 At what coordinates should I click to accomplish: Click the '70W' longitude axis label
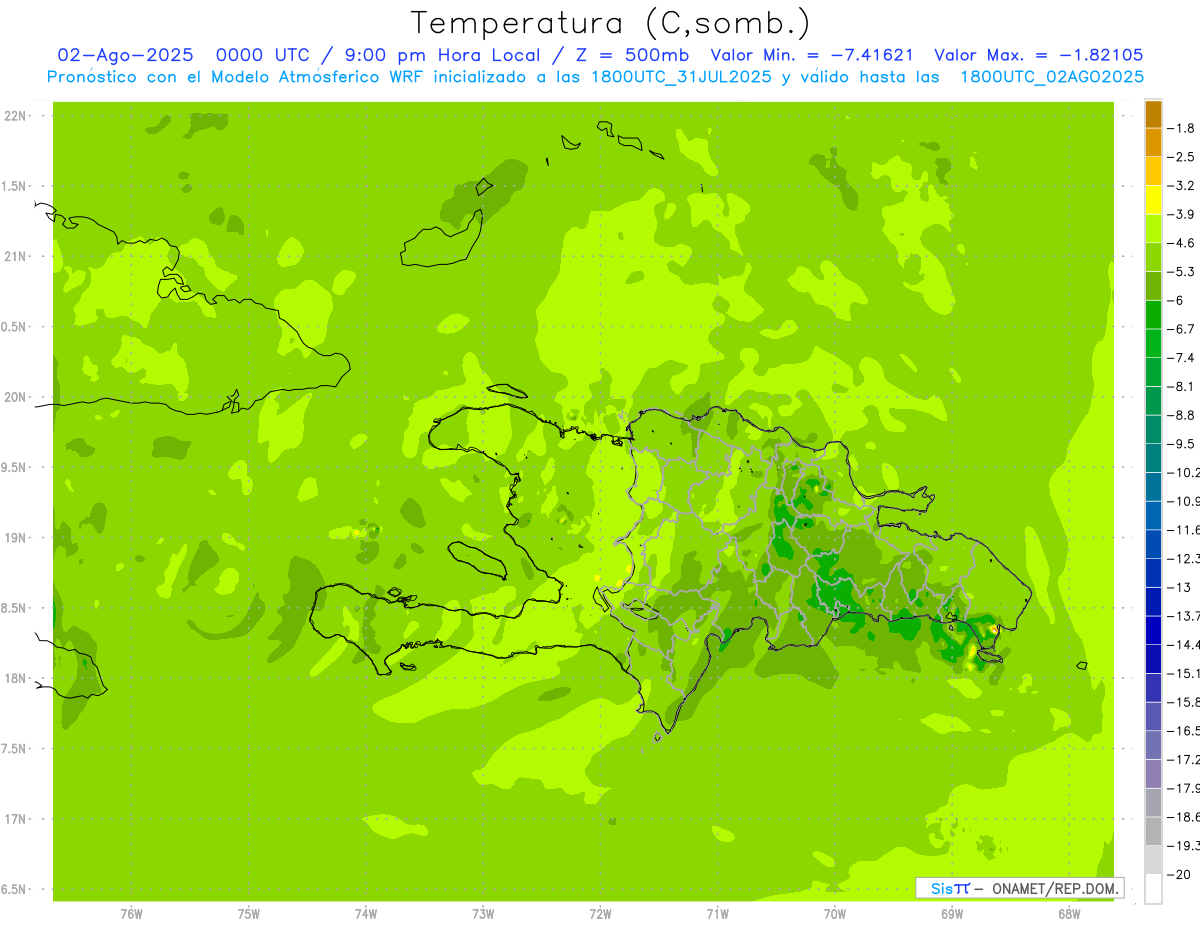pos(835,913)
